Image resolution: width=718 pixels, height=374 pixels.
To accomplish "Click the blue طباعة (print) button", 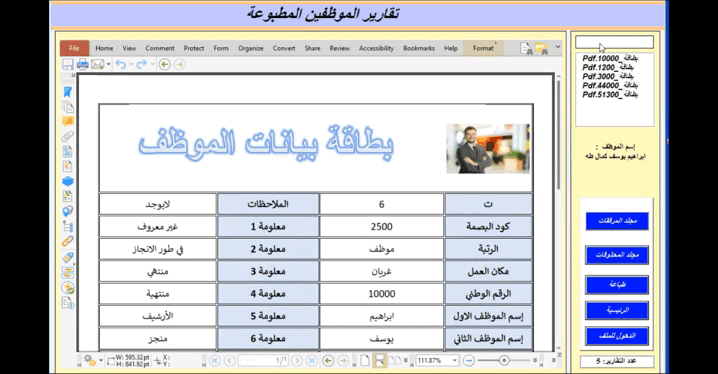I will coord(617,285).
